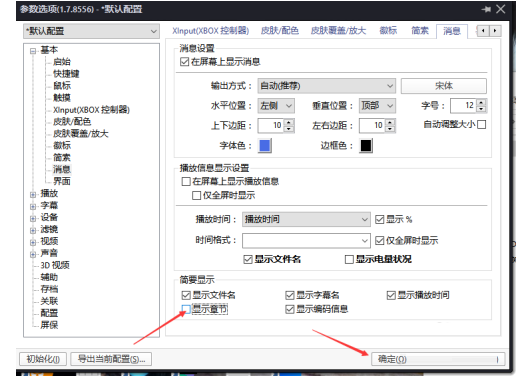The height and width of the screenshot is (384, 520).
Task: Toggle 显示文件名 in the 简要显示 group
Action: pyautogui.click(x=186, y=295)
